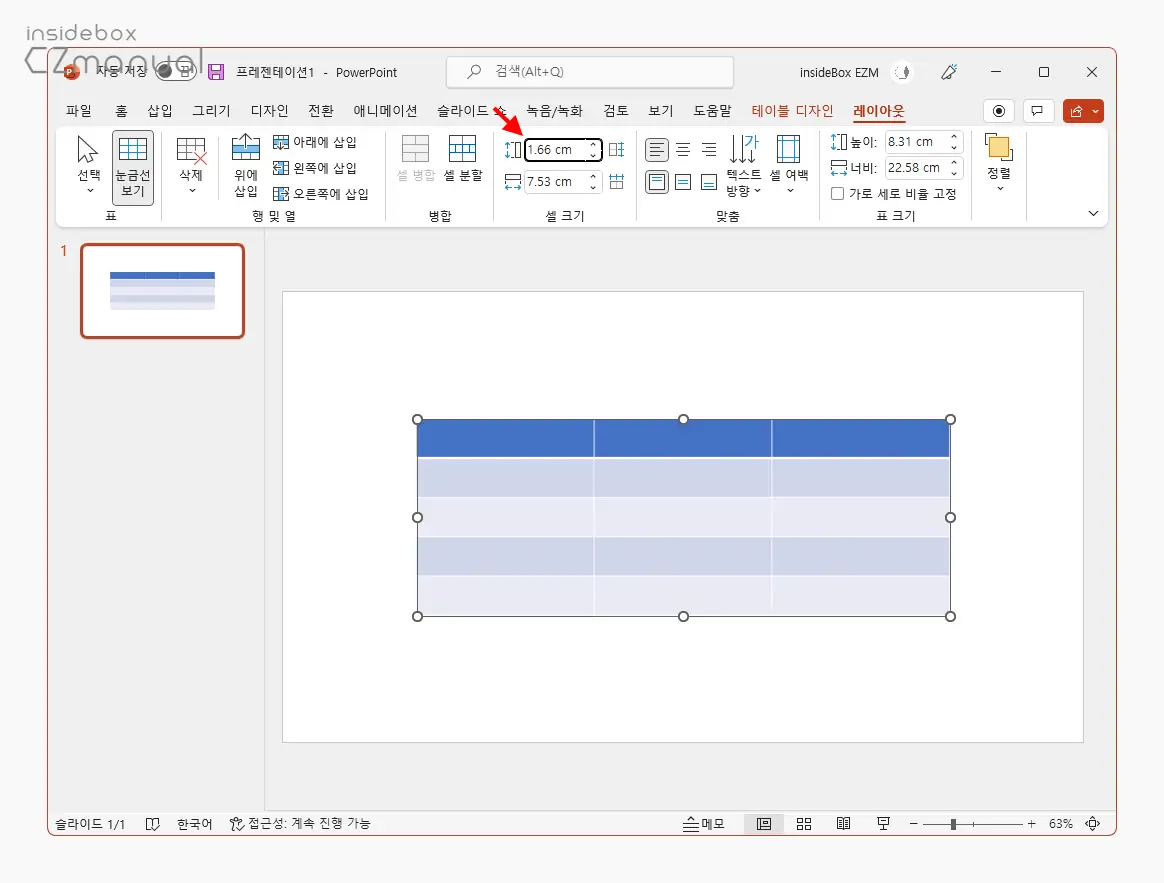Enable 가로 세로 비율 고정 checkbox
Viewport: 1164px width, 883px height.
click(x=838, y=194)
